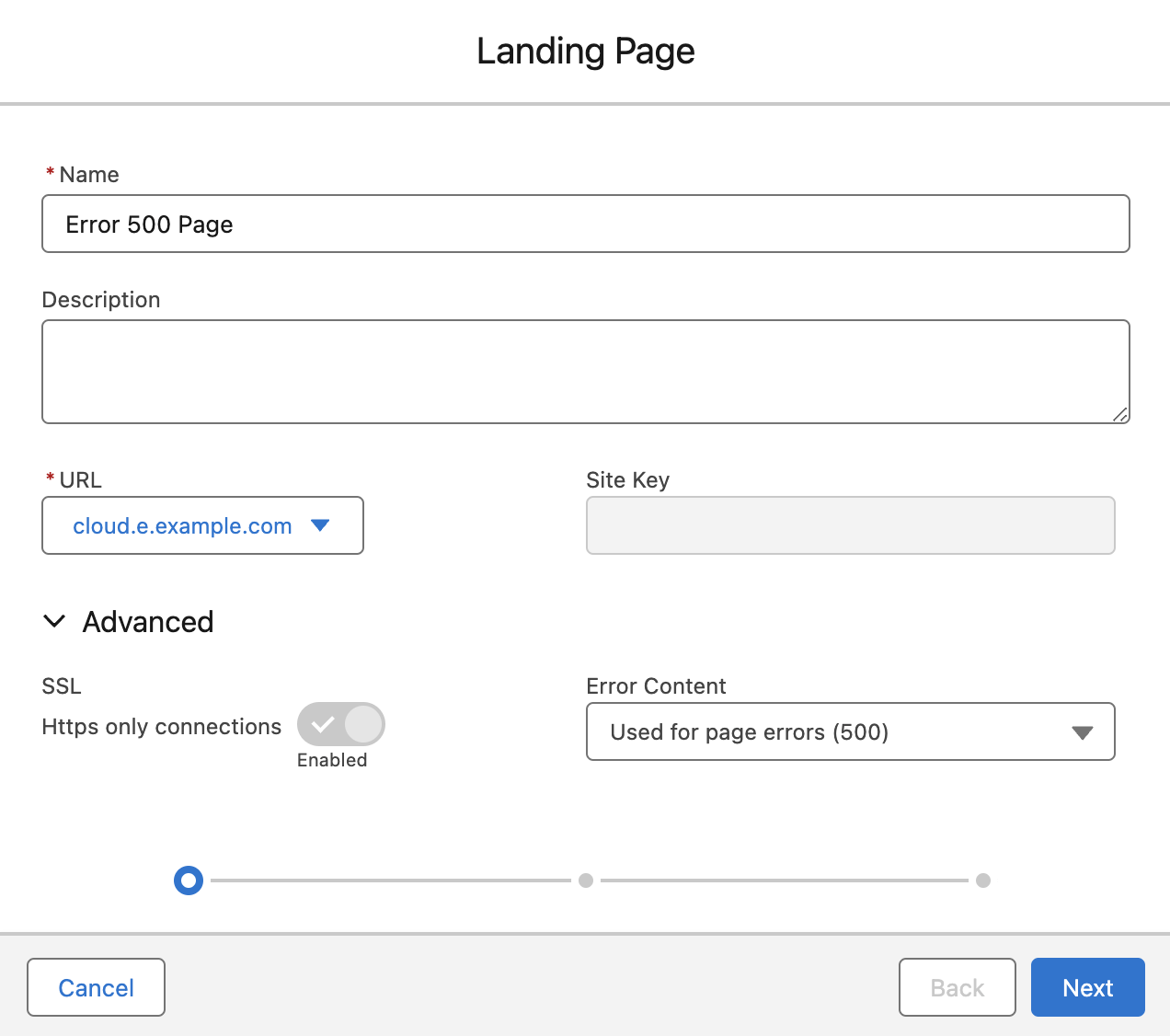The image size is (1170, 1036).
Task: Open the Error Content dropdown
Action: pyautogui.click(x=850, y=731)
